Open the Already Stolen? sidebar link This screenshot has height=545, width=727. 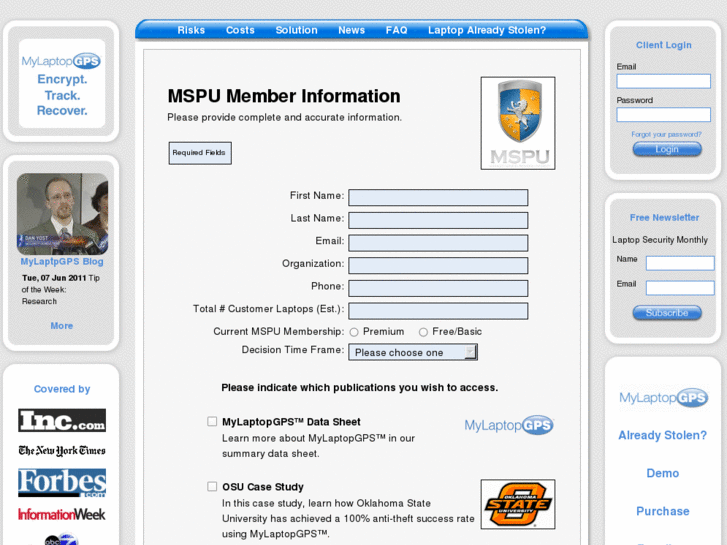click(x=663, y=435)
